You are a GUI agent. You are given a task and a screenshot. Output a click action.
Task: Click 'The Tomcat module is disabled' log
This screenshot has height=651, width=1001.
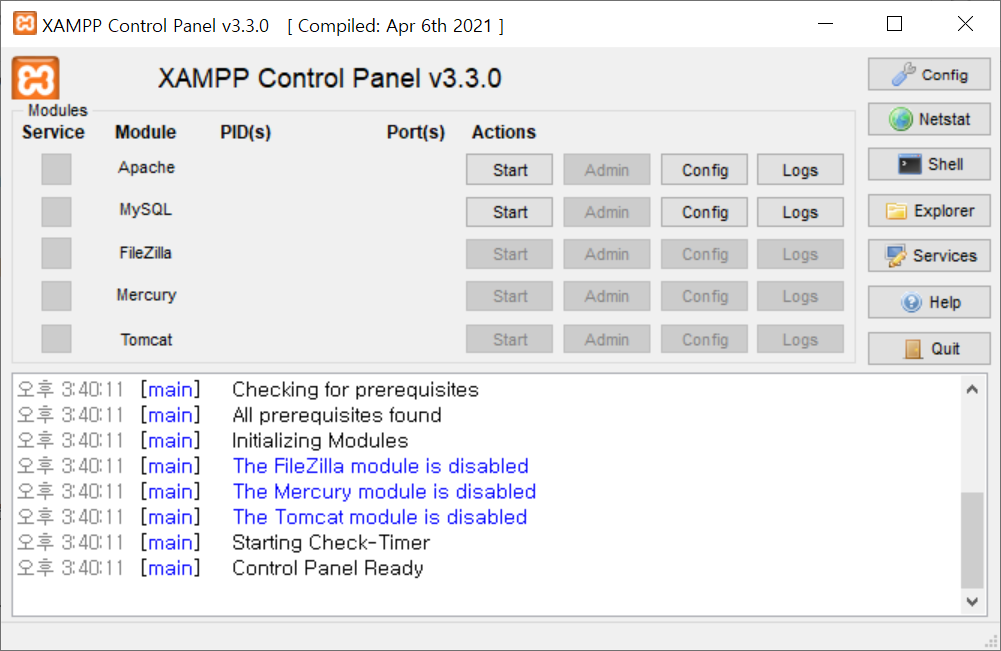(380, 517)
